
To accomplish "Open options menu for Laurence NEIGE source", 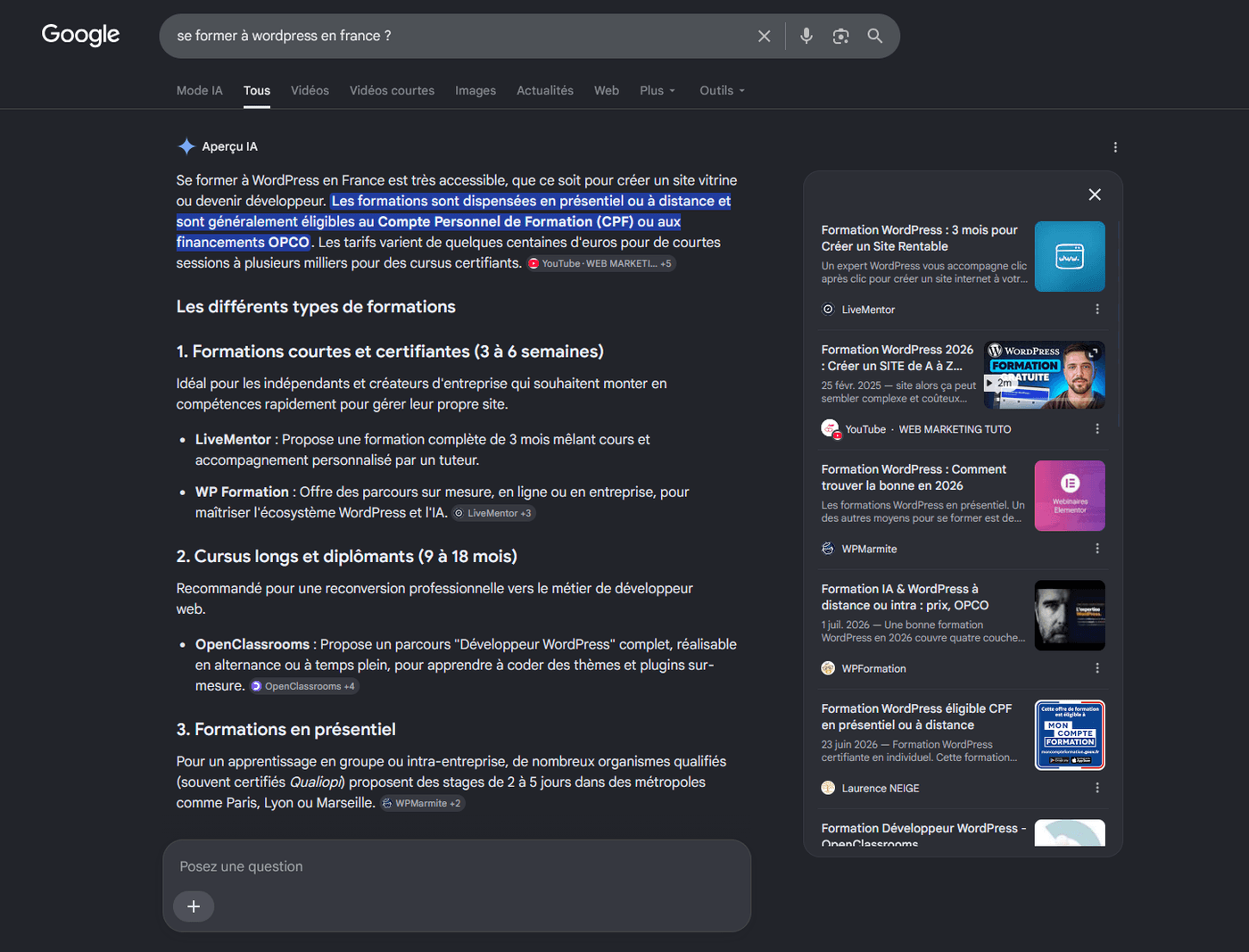I will (x=1097, y=788).
